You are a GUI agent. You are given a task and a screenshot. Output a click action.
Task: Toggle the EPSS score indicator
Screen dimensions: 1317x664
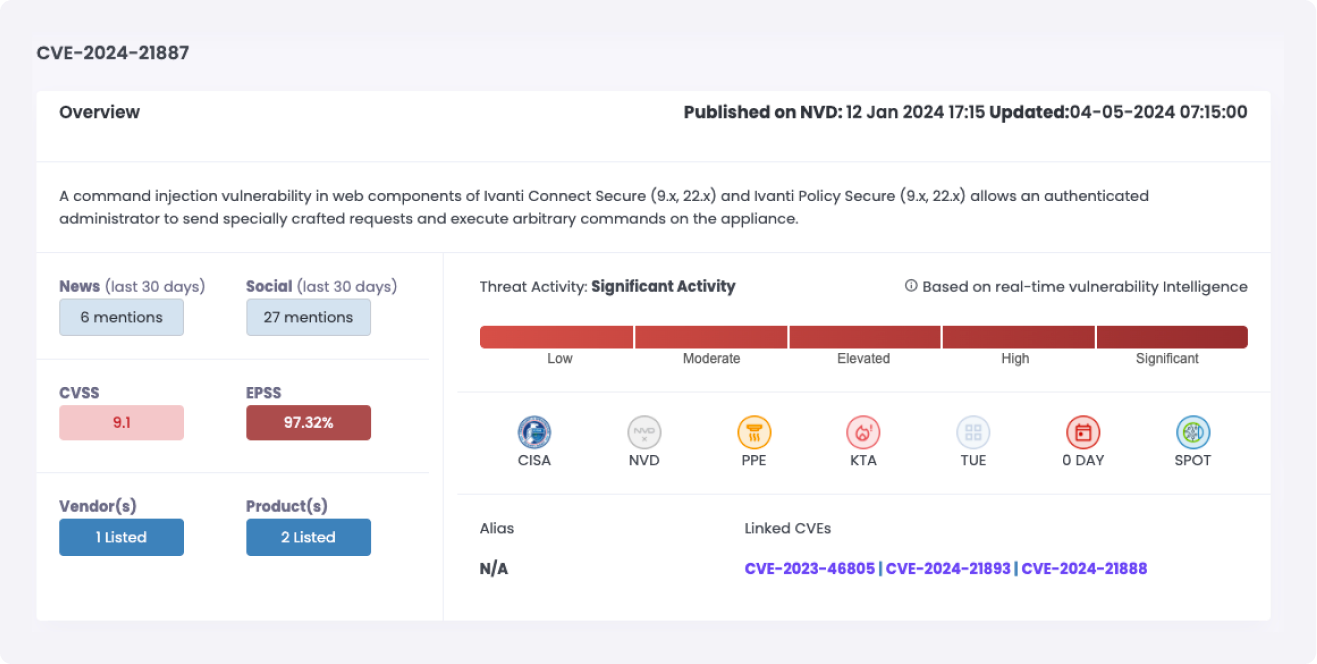[x=308, y=423]
